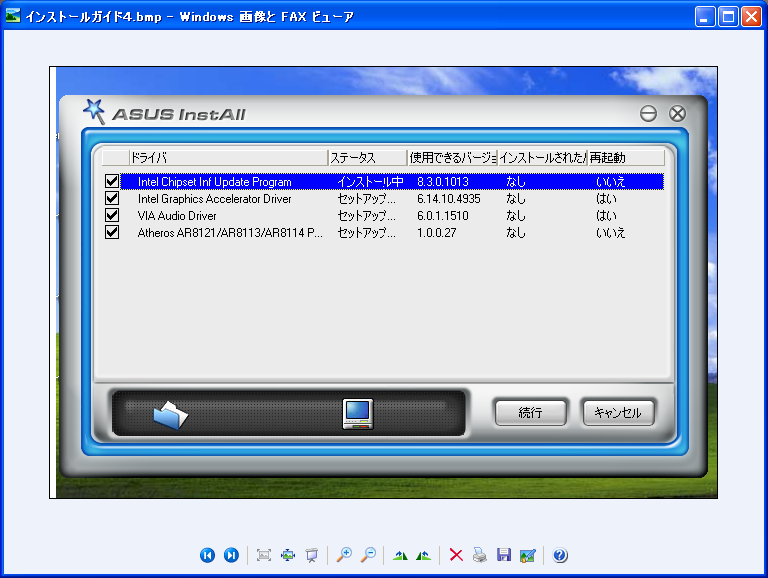Minimize the ASUS InstAll dialog
The height and width of the screenshot is (578, 768).
(648, 114)
